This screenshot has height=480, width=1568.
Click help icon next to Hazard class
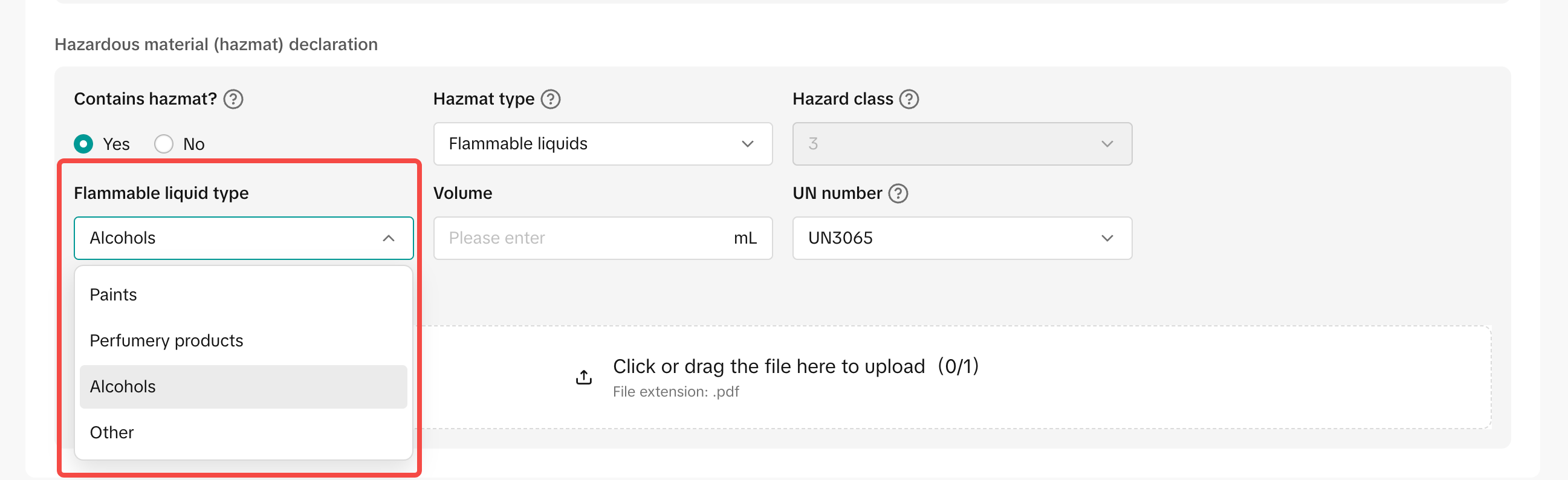click(909, 99)
